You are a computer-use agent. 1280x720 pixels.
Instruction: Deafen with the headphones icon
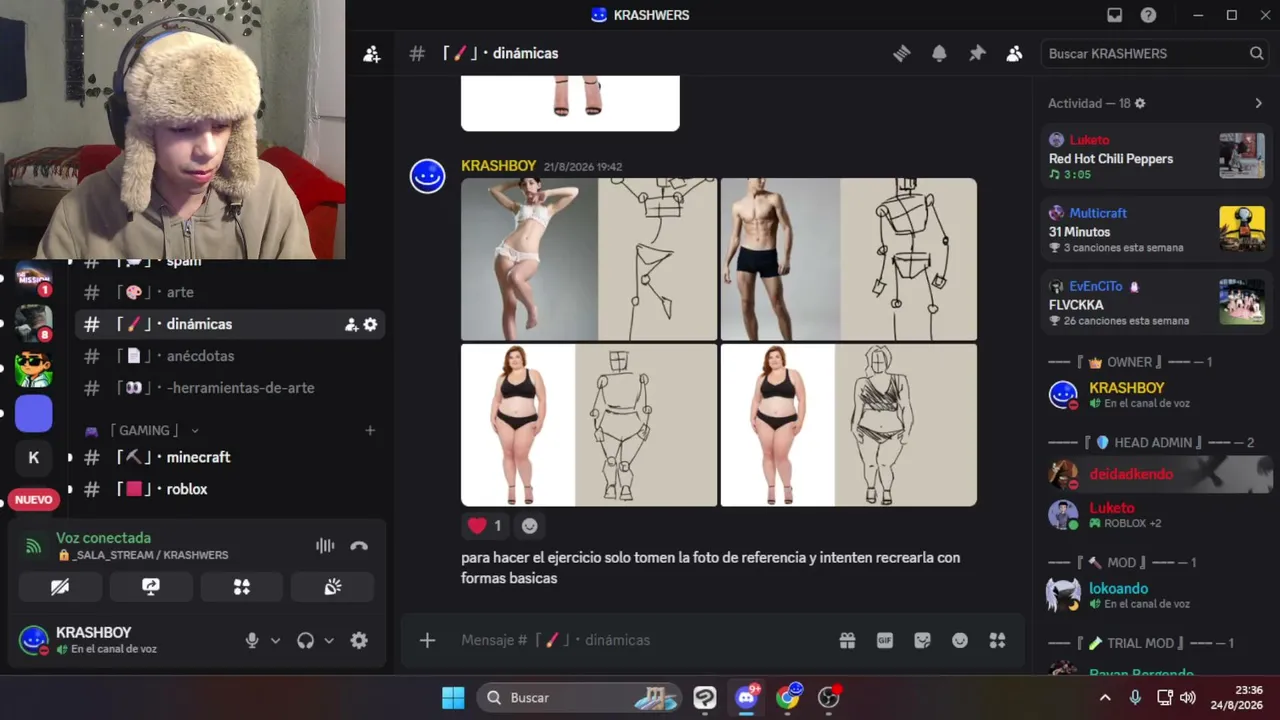[305, 641]
